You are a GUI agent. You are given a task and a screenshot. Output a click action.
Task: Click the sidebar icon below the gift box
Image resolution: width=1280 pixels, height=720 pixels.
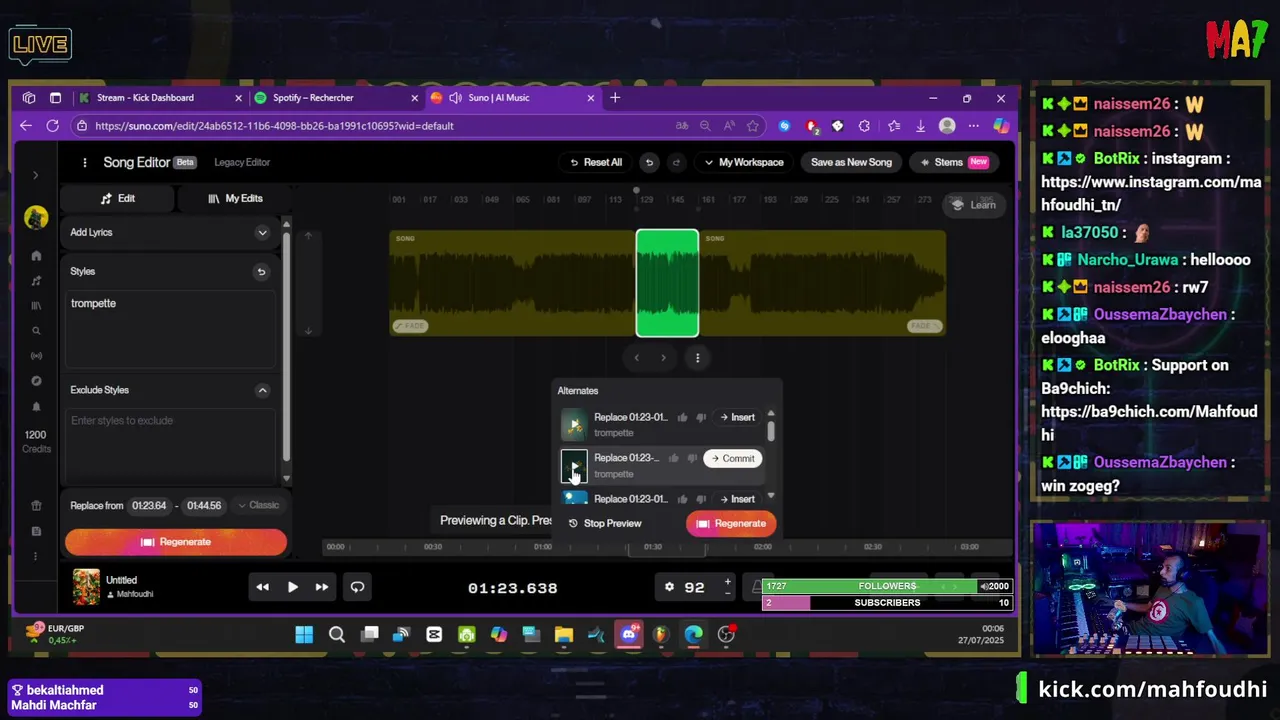36,531
